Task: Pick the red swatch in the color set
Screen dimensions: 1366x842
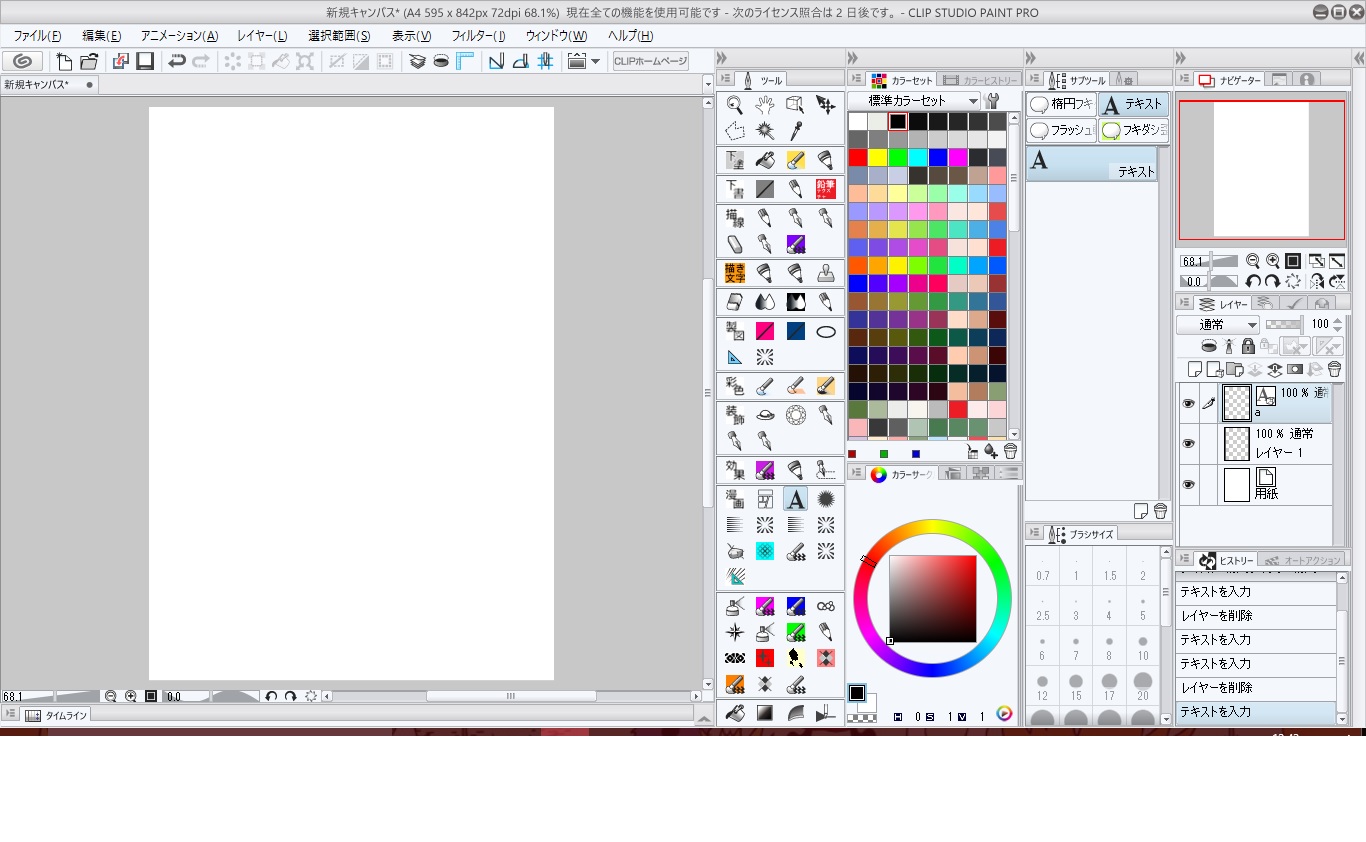Action: [857, 157]
